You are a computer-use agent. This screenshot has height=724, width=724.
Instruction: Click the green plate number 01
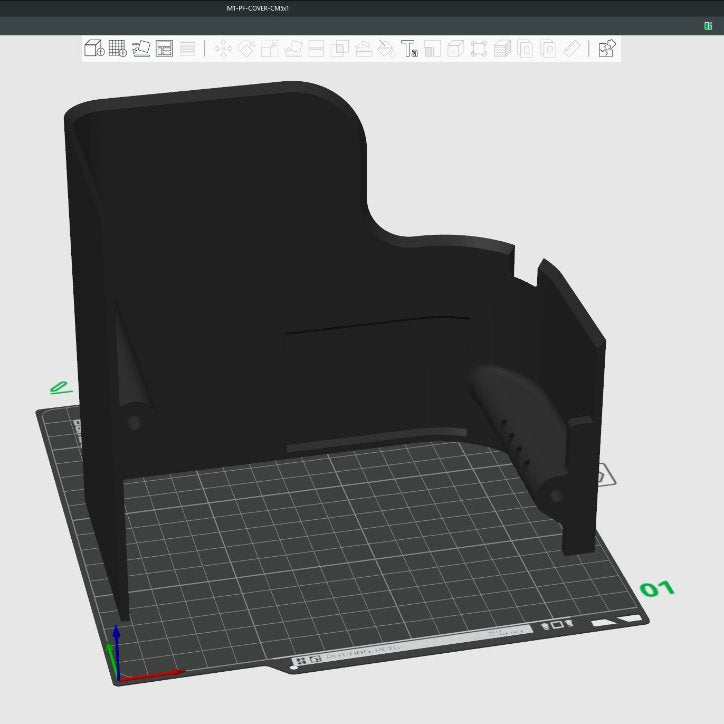pos(657,588)
